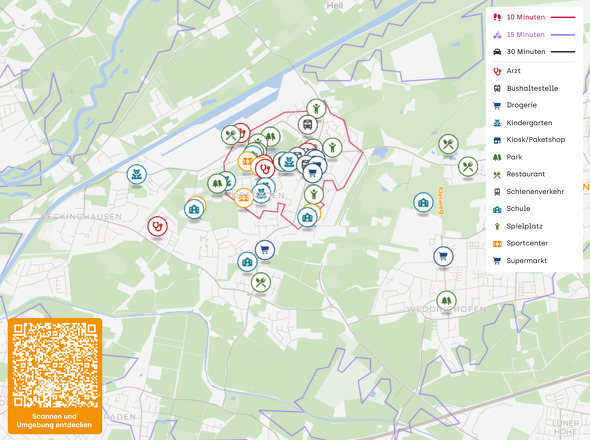The width and height of the screenshot is (590, 440).
Task: Click Restaurant marker at the southernmost map position
Action: click(261, 282)
